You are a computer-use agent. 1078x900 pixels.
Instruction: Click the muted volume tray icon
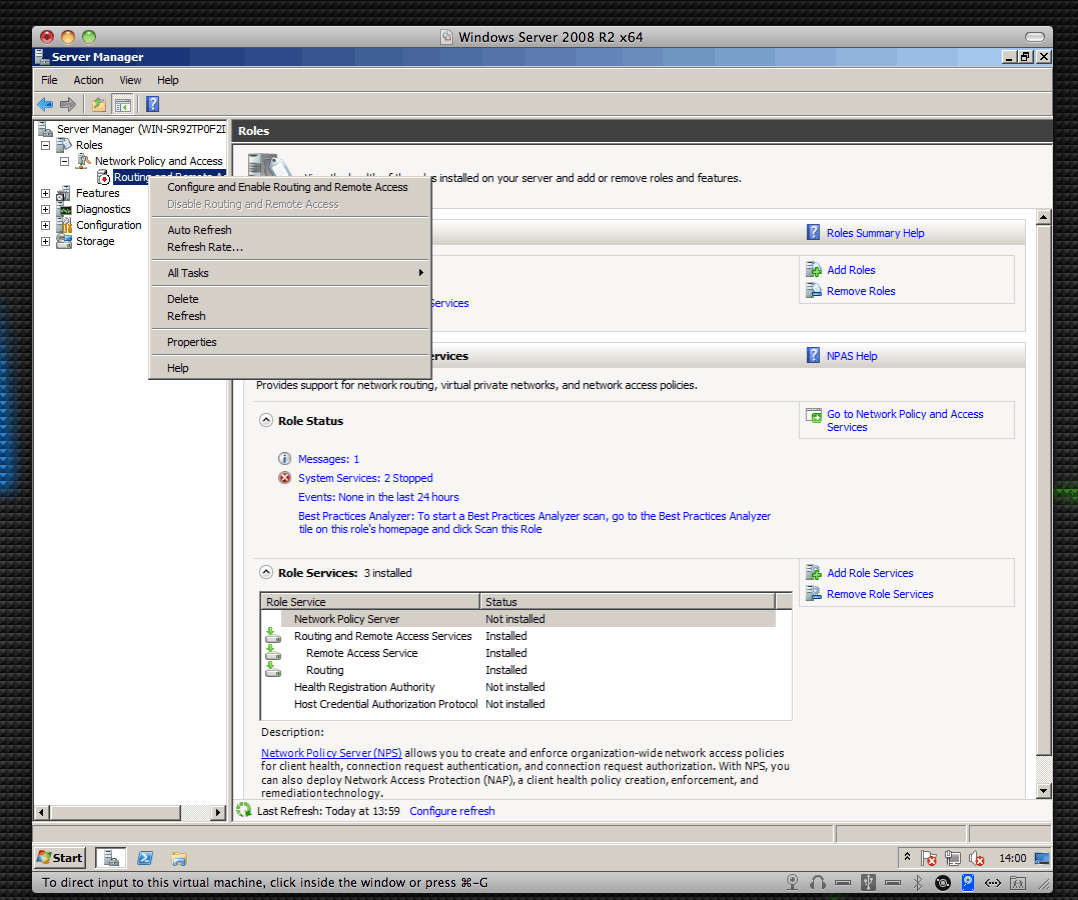coord(976,858)
